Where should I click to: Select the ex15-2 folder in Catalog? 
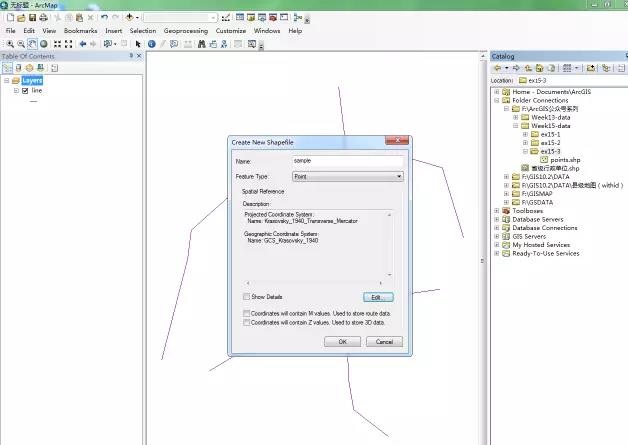click(550, 143)
